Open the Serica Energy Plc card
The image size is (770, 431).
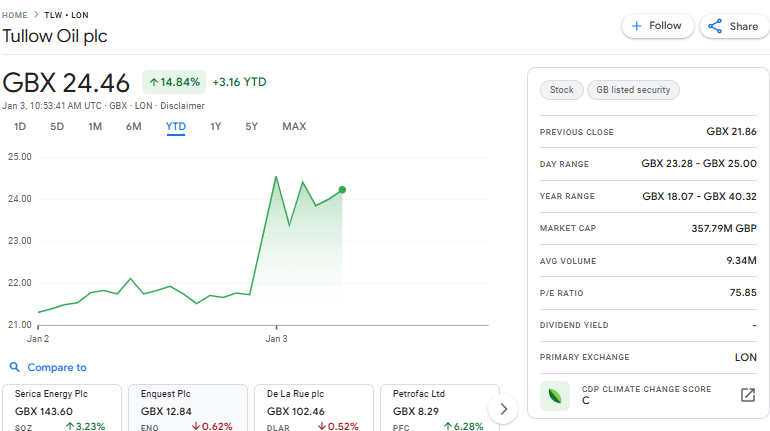62,408
